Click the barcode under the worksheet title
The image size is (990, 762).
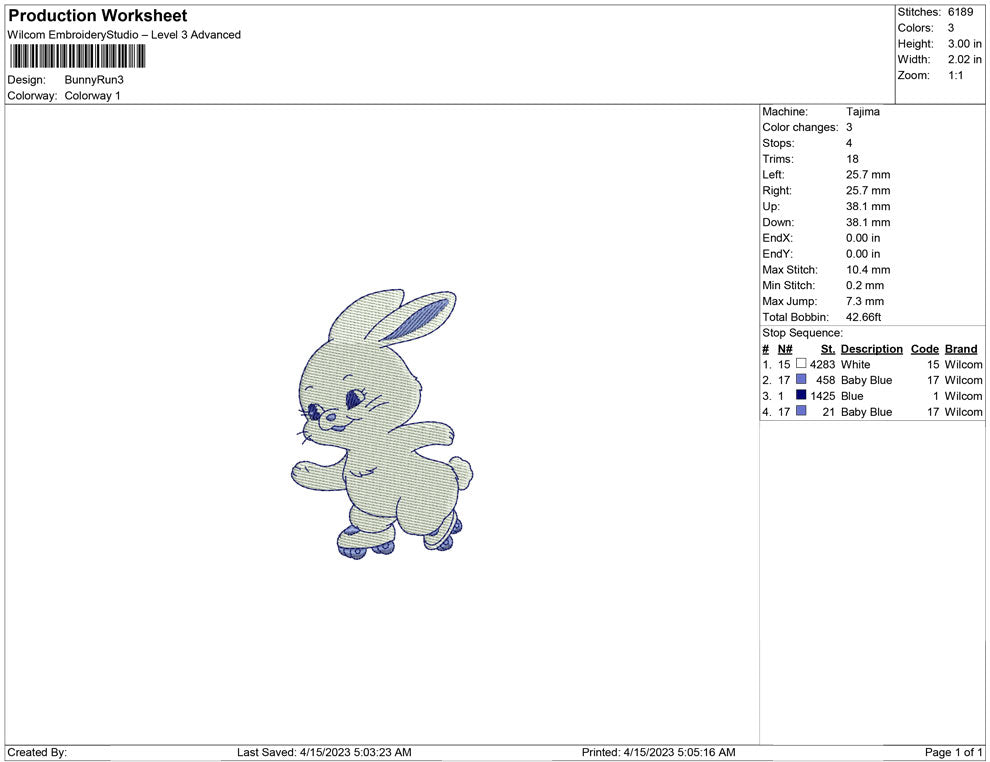click(78, 56)
